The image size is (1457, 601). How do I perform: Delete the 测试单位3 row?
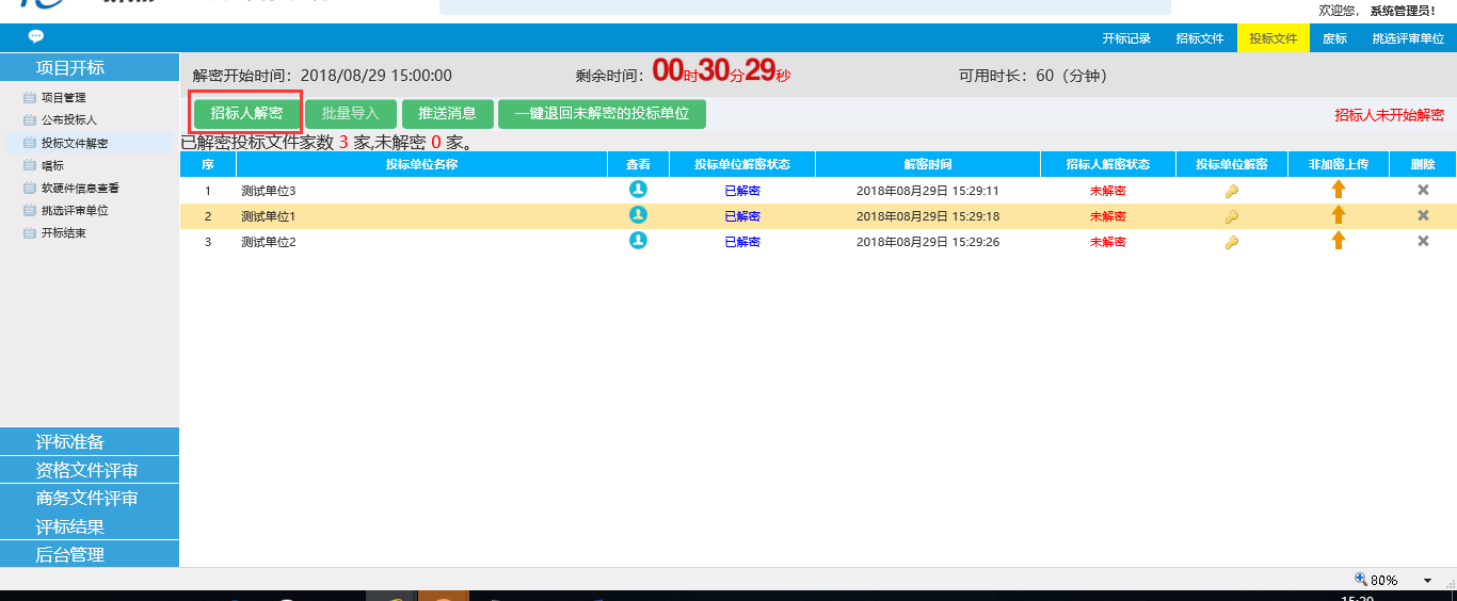pos(1422,190)
